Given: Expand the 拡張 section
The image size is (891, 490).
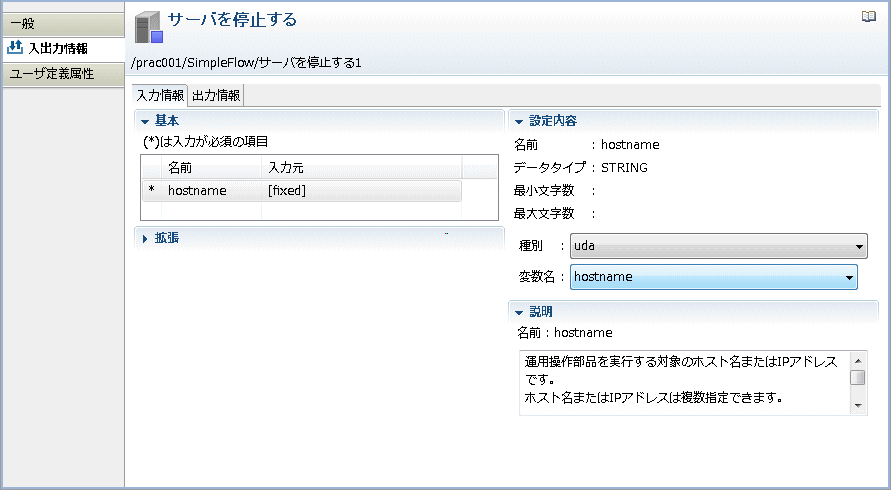Looking at the screenshot, I should click(x=145, y=239).
